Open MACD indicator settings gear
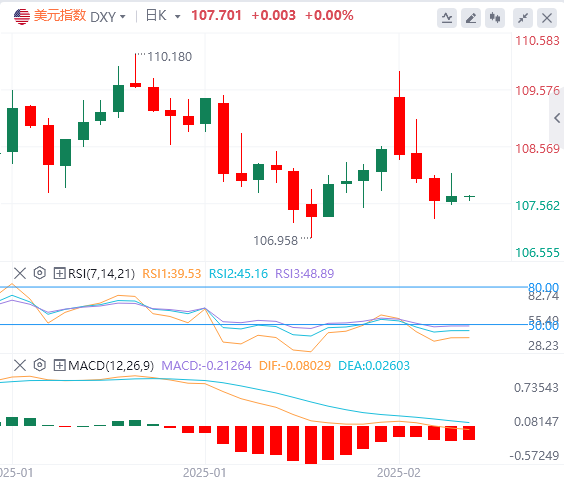564x484 pixels. [x=40, y=365]
